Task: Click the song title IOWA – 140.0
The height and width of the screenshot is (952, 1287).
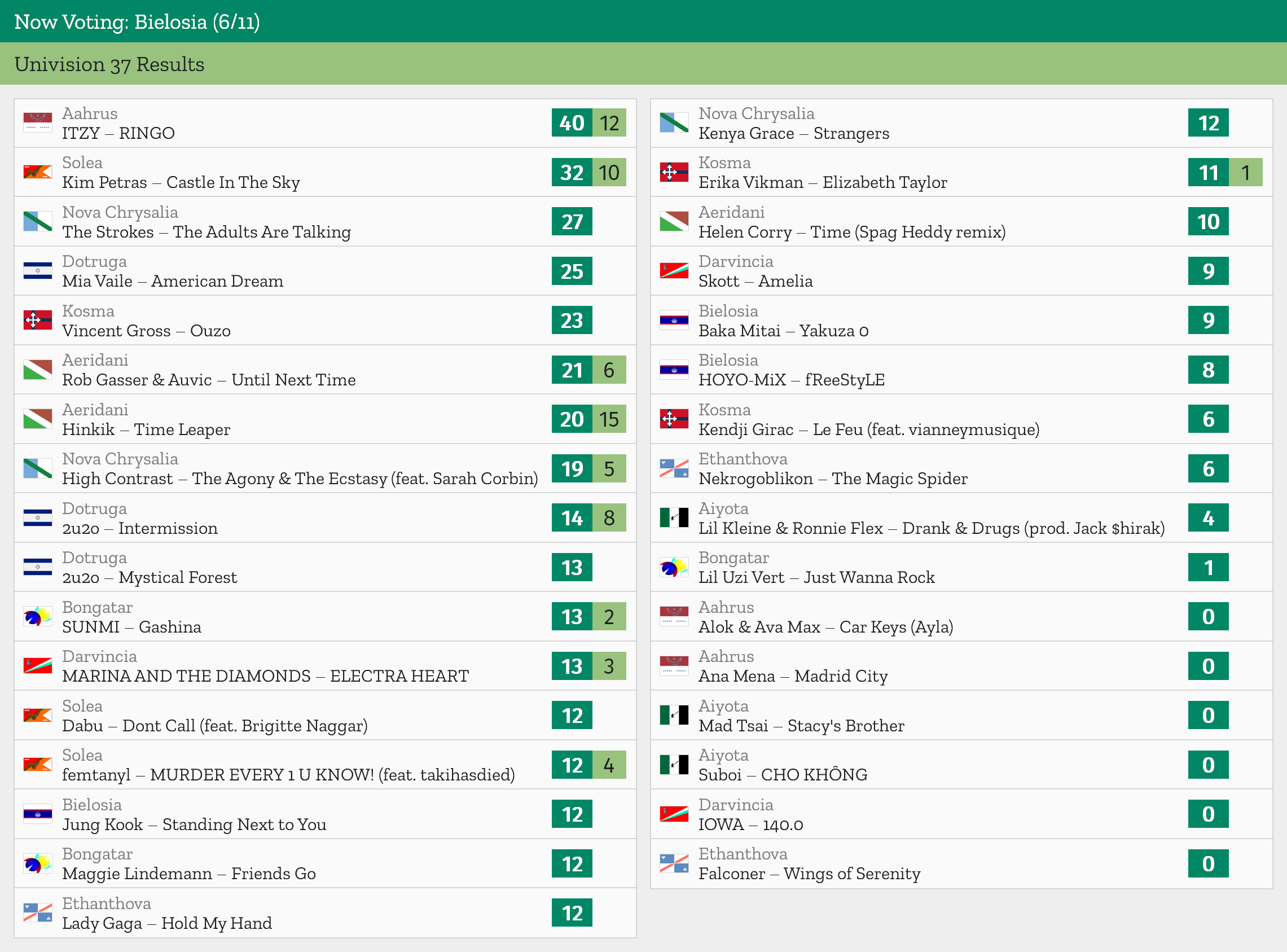Action: click(x=750, y=824)
